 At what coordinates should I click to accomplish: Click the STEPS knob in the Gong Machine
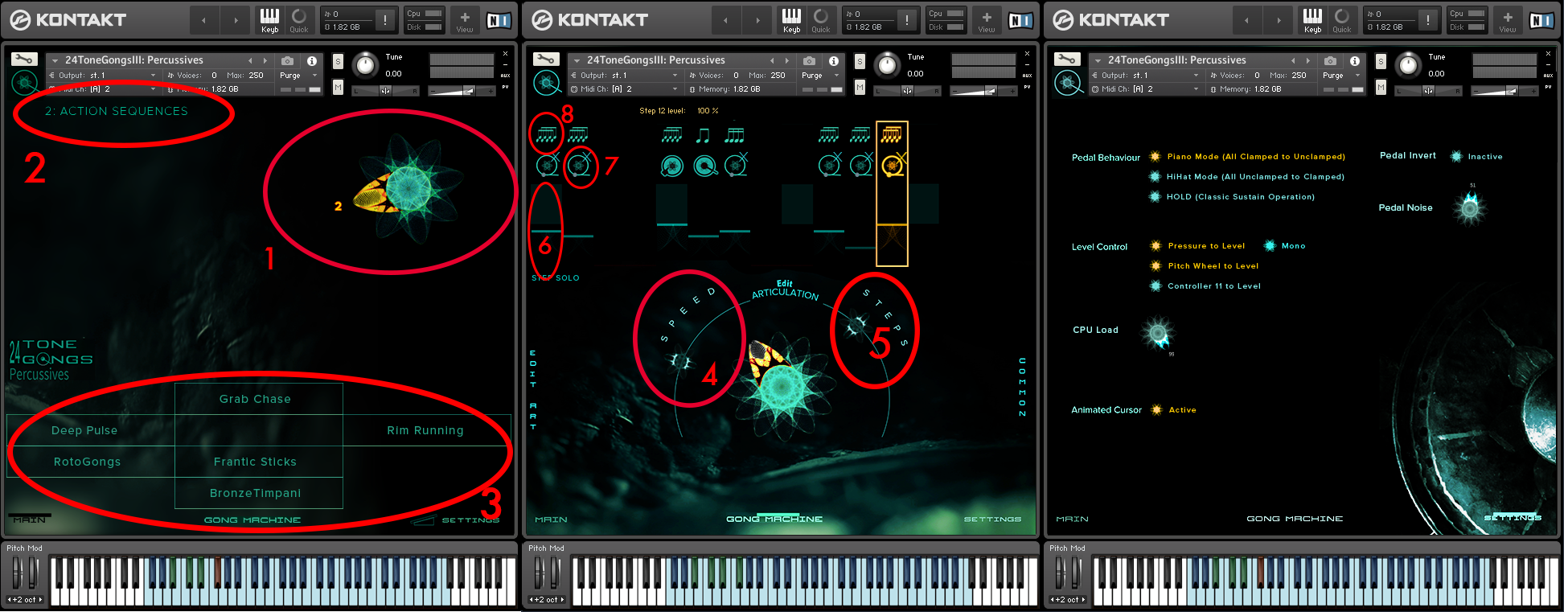pos(856,326)
